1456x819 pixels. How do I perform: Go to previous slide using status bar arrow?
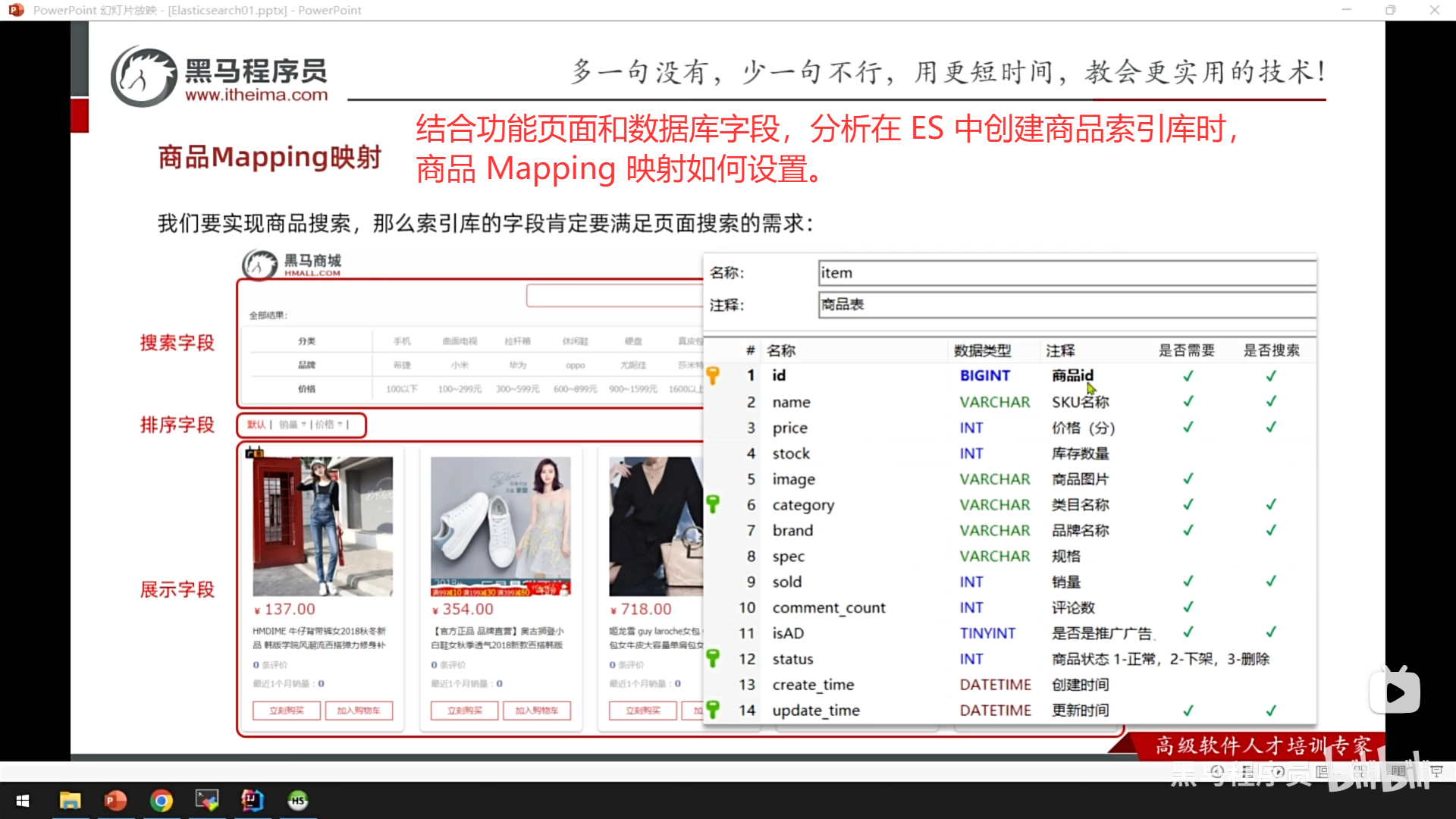click(1217, 771)
